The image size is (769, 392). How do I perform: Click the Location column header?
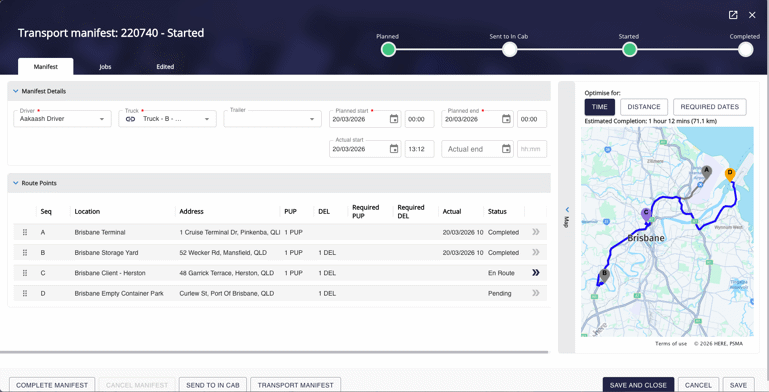pyautogui.click(x=87, y=211)
